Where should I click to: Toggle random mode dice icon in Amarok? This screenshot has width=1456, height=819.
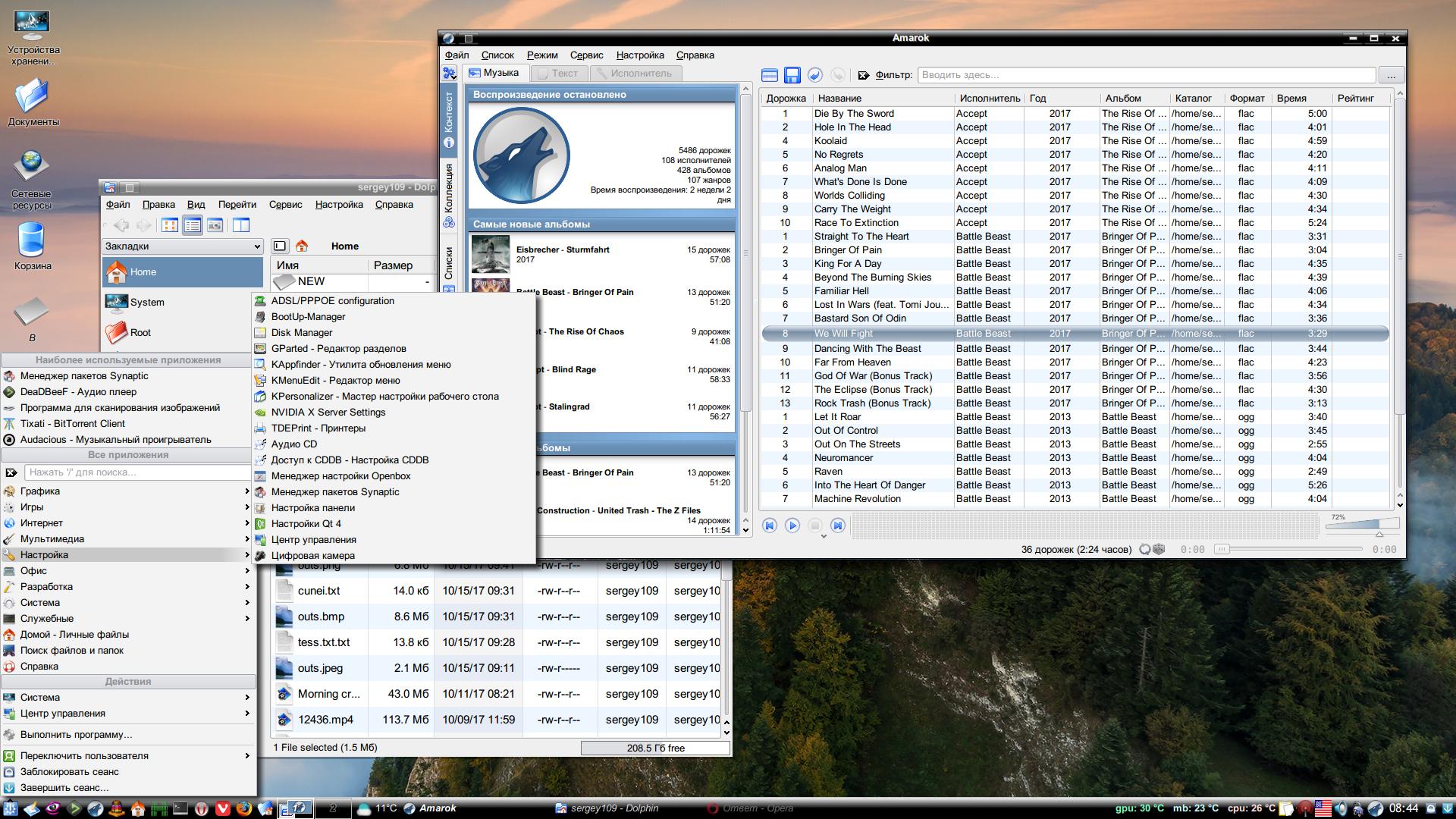click(x=1159, y=549)
